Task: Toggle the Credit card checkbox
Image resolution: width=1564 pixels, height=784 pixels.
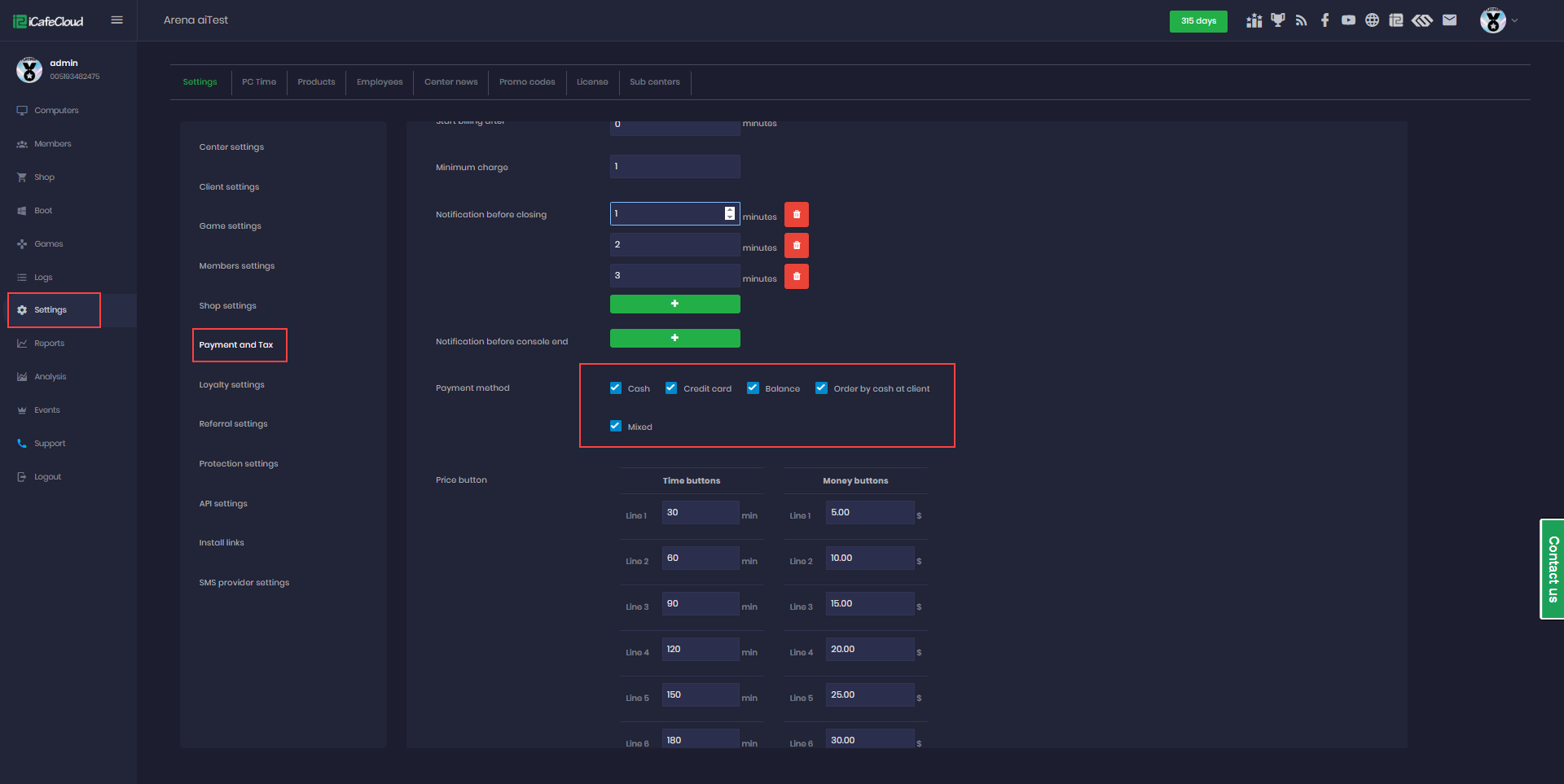Action: [671, 388]
